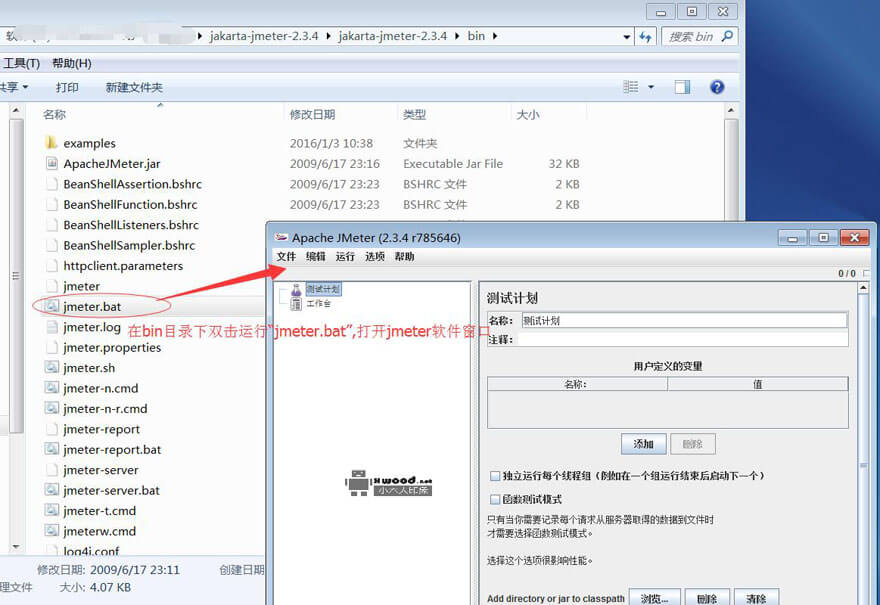Screen dimensions: 880x605
Task: Select the httpclient.parameters file name
Action: pos(123,265)
